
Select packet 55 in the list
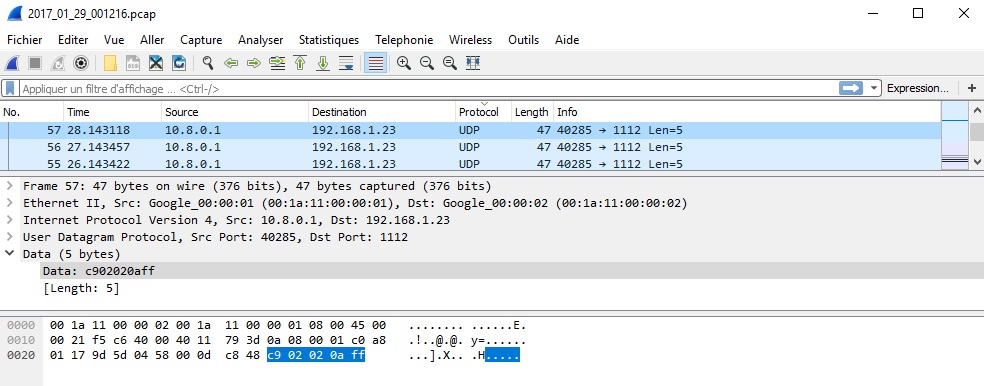[471, 164]
